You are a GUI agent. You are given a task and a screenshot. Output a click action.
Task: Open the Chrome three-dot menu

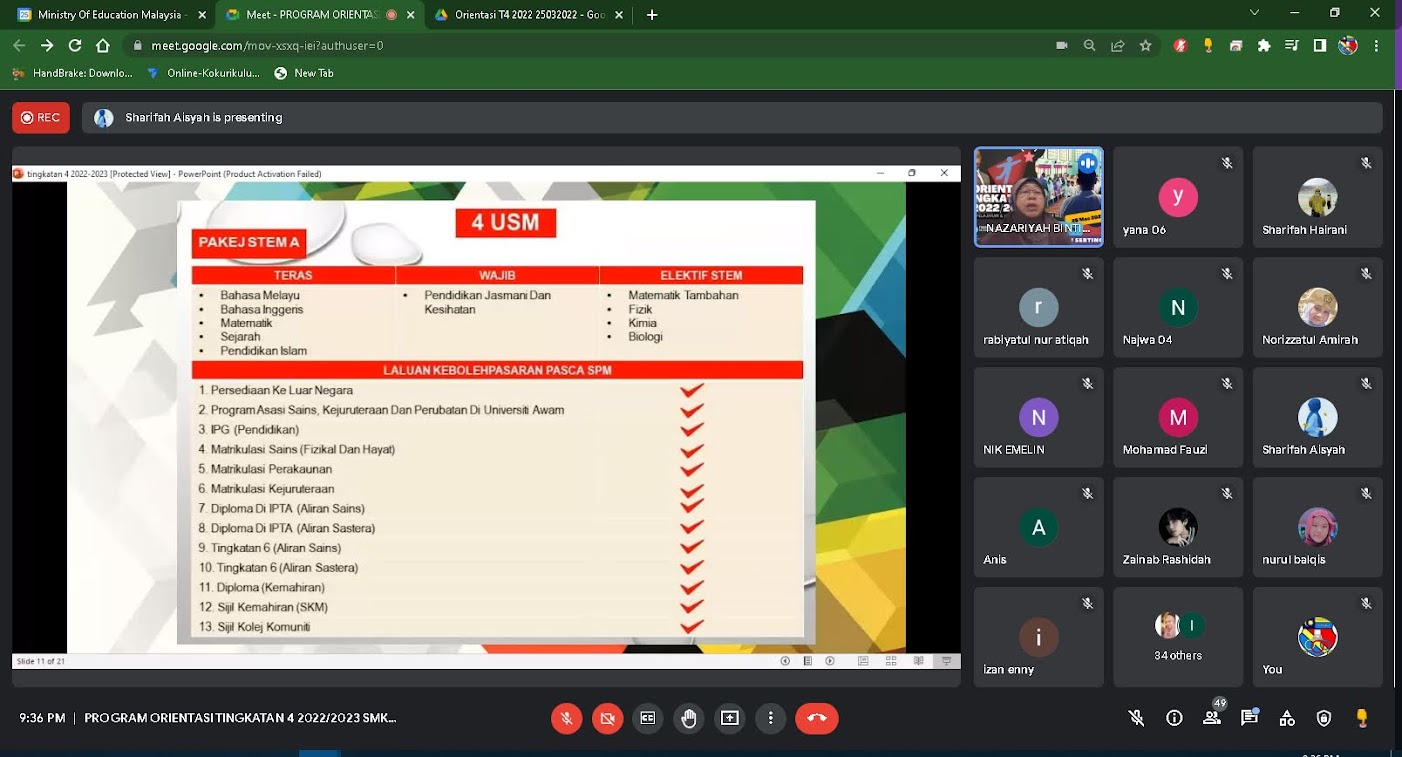pyautogui.click(x=1377, y=45)
